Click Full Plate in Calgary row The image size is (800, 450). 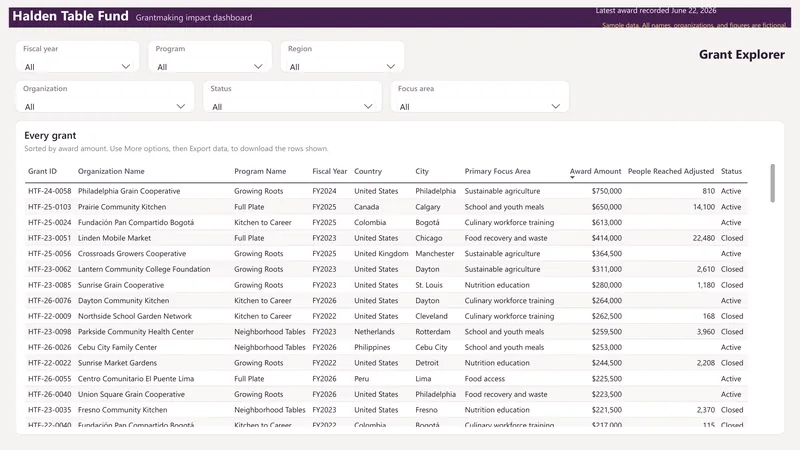(x=249, y=207)
